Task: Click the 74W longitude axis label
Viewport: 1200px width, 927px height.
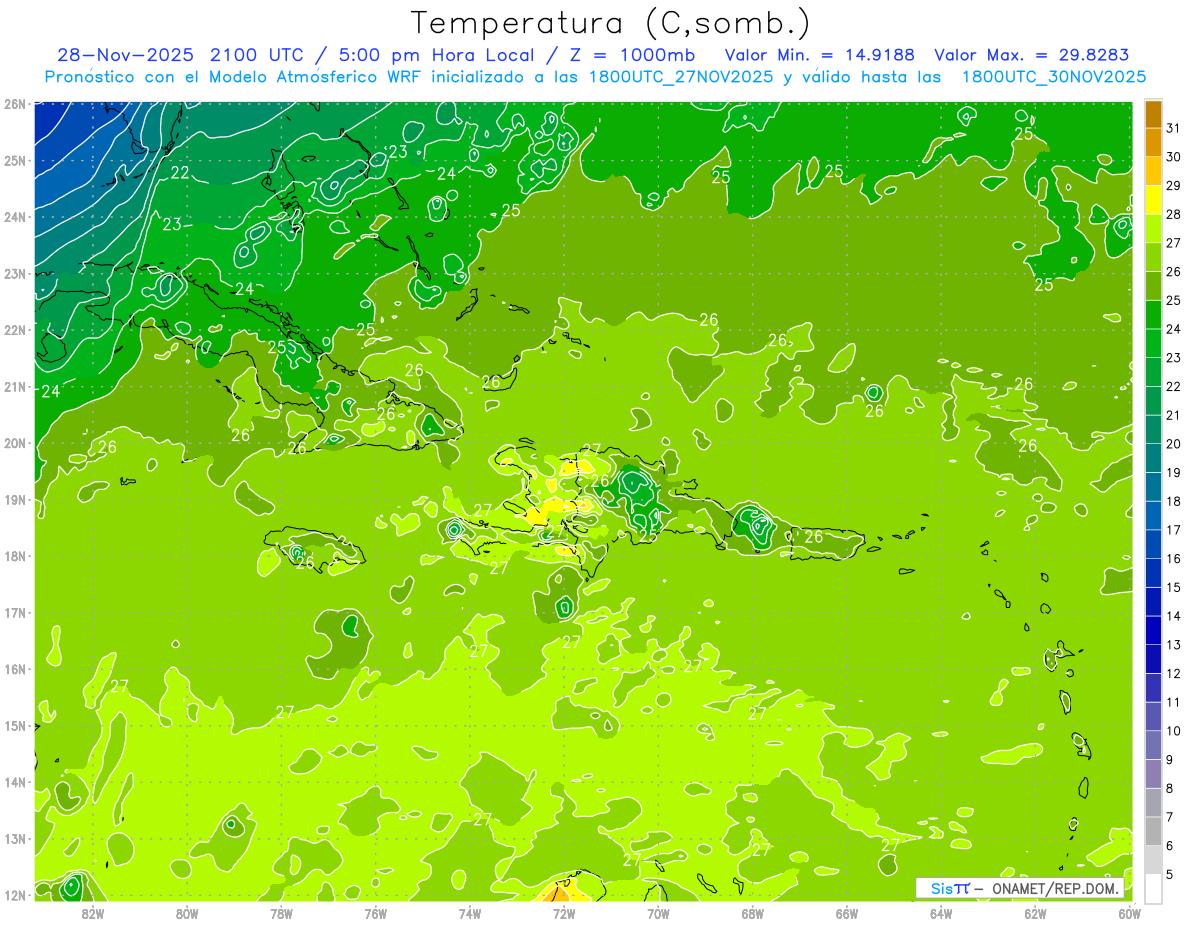Action: tap(470, 913)
